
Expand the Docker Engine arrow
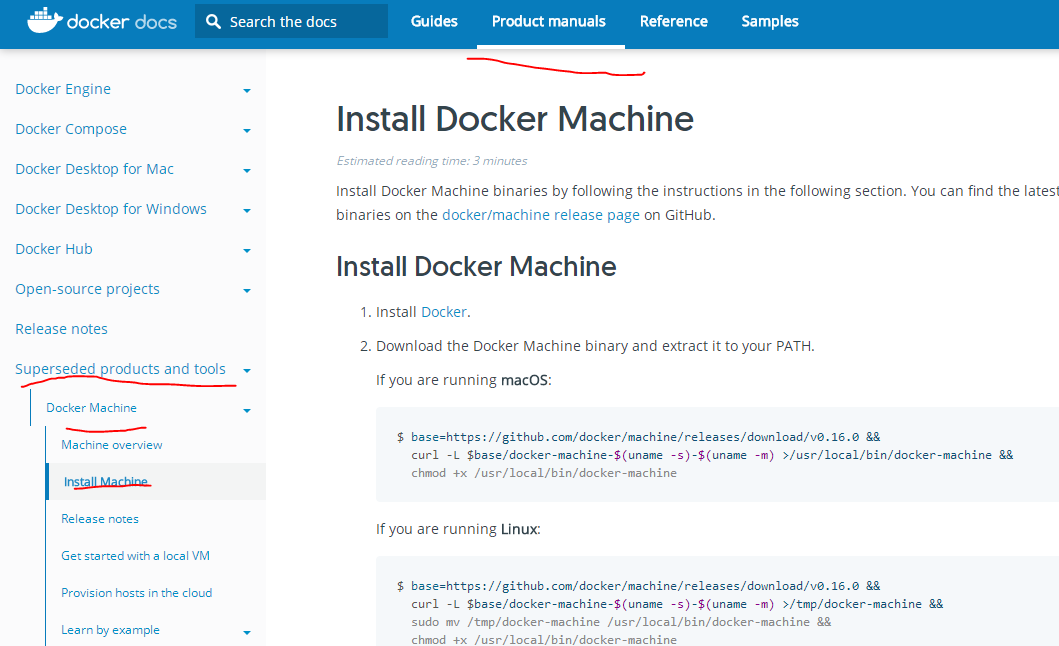click(247, 91)
